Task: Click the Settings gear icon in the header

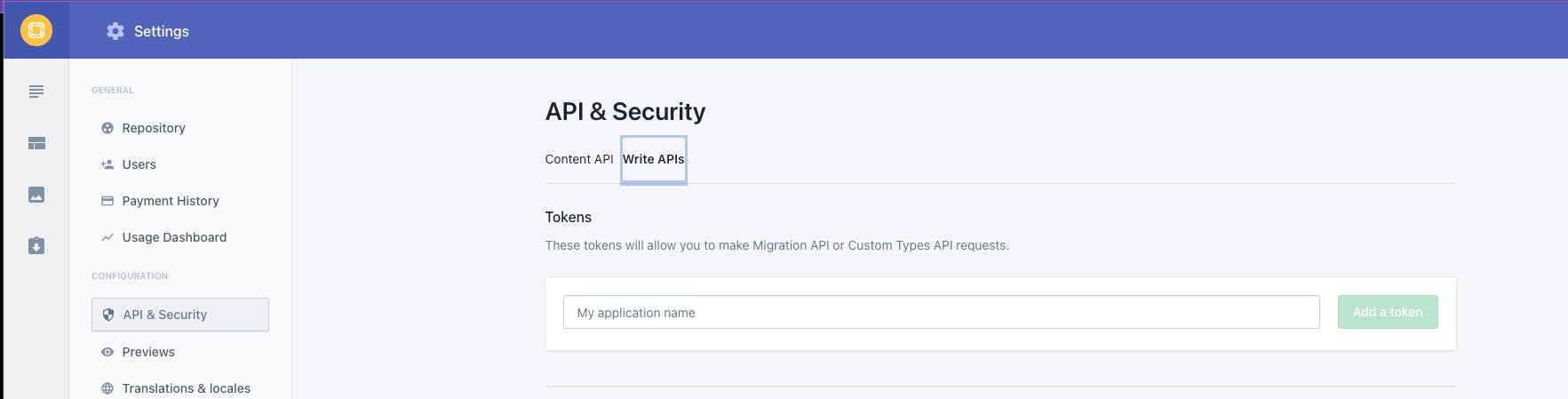Action: (x=115, y=31)
